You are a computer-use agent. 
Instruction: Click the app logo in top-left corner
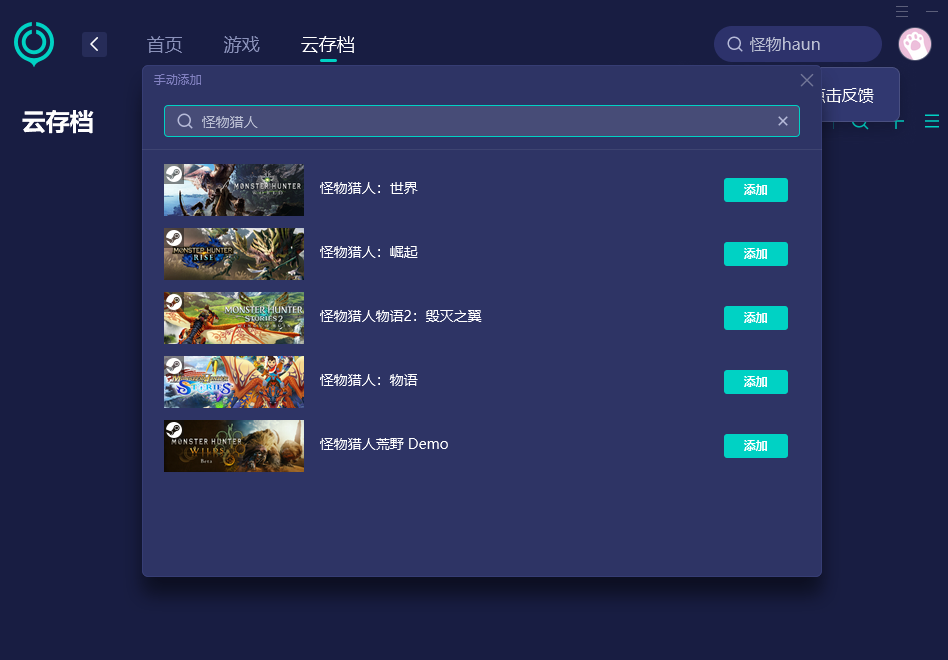(34, 44)
